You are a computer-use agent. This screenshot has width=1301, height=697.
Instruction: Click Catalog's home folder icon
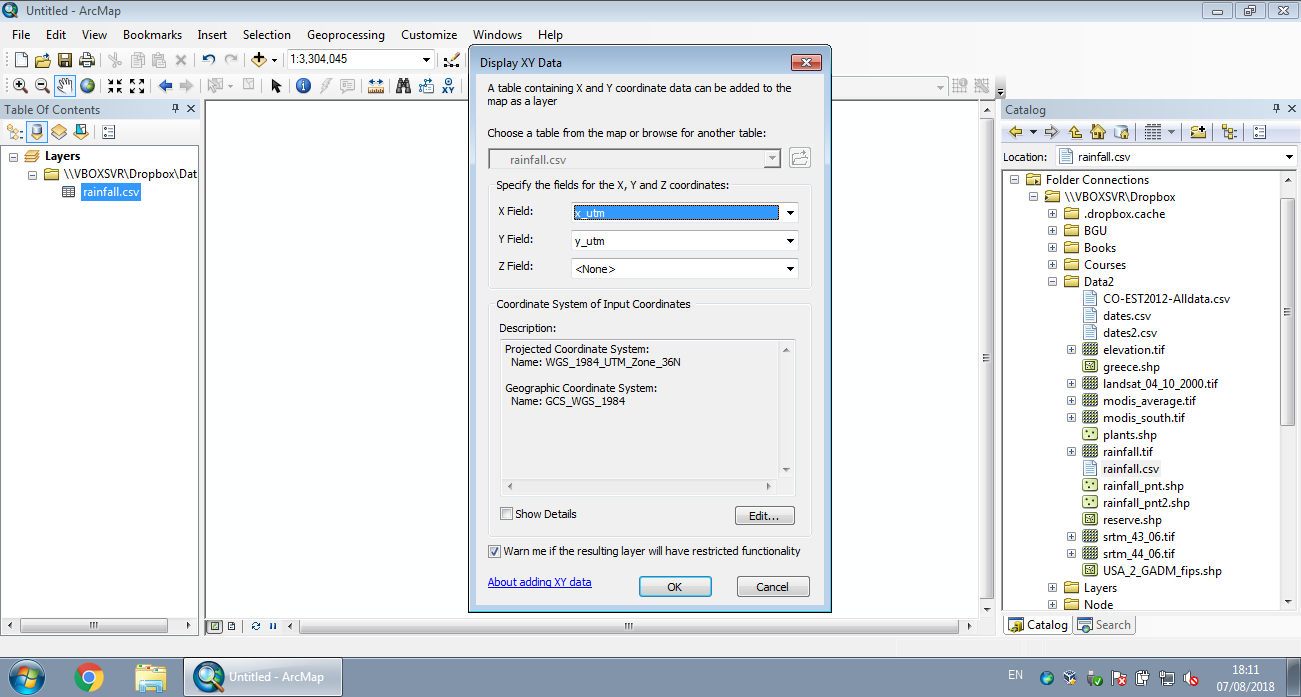click(1097, 131)
